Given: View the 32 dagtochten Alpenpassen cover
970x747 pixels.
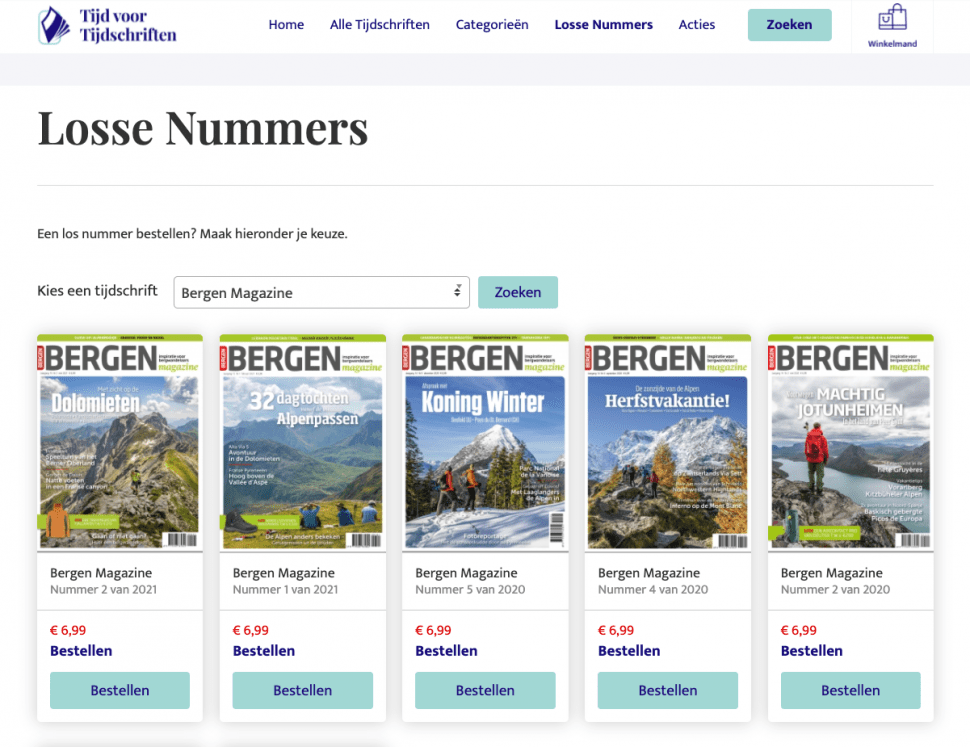Looking at the screenshot, I should click(302, 443).
